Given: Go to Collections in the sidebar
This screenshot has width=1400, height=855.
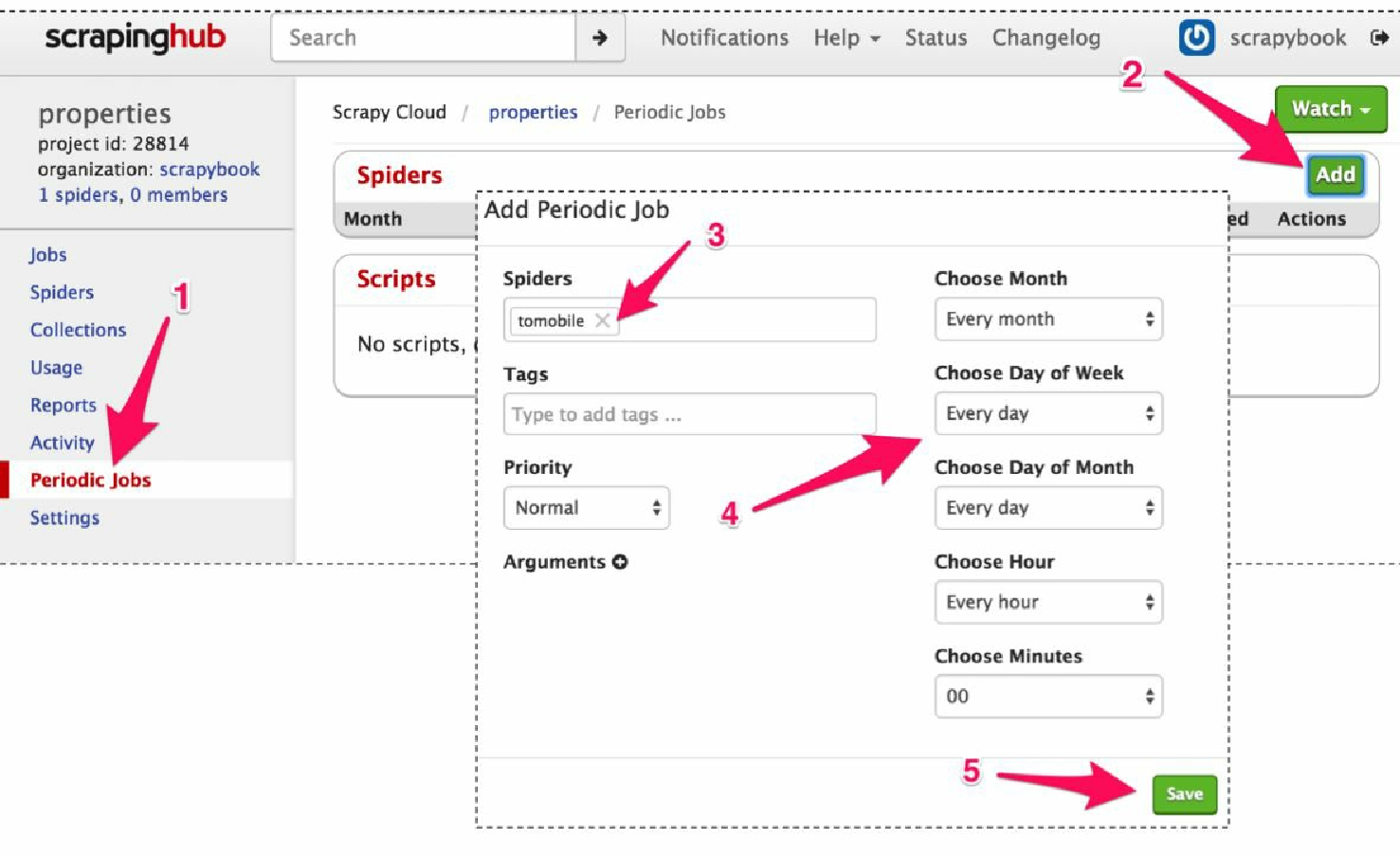Looking at the screenshot, I should 78,330.
